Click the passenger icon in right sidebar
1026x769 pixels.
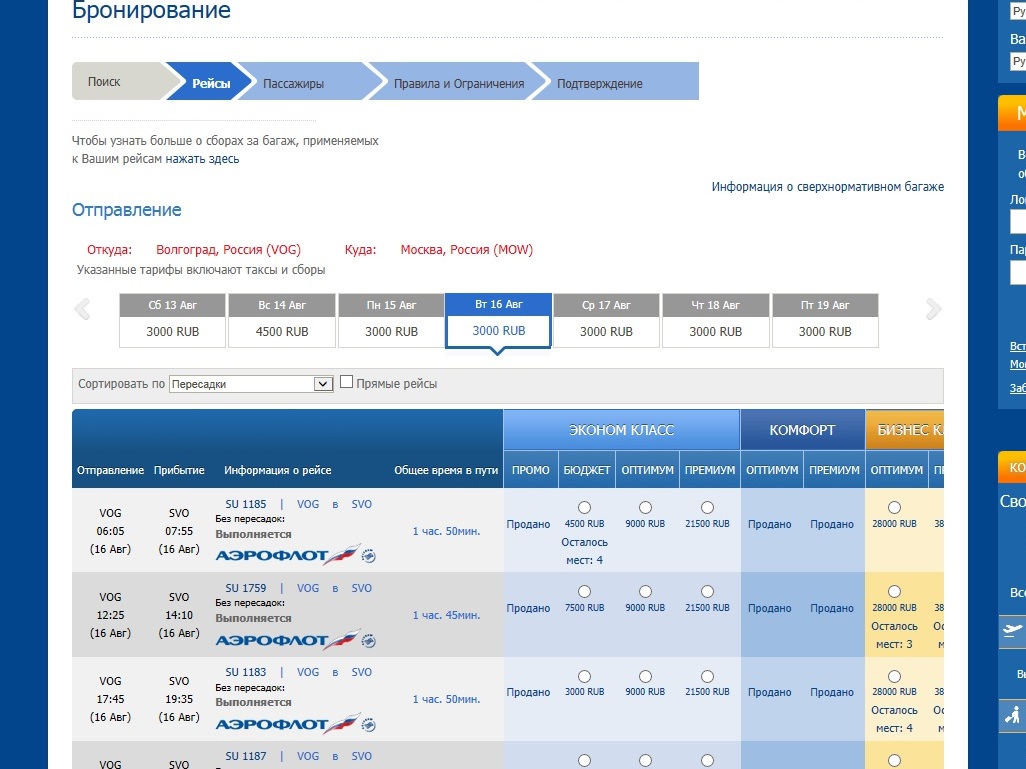point(1012,715)
